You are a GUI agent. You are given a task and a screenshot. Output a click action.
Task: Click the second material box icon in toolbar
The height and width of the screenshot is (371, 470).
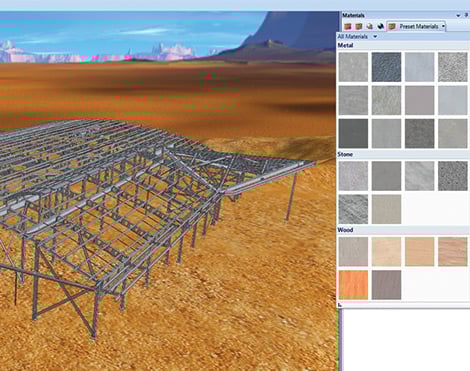359,26
